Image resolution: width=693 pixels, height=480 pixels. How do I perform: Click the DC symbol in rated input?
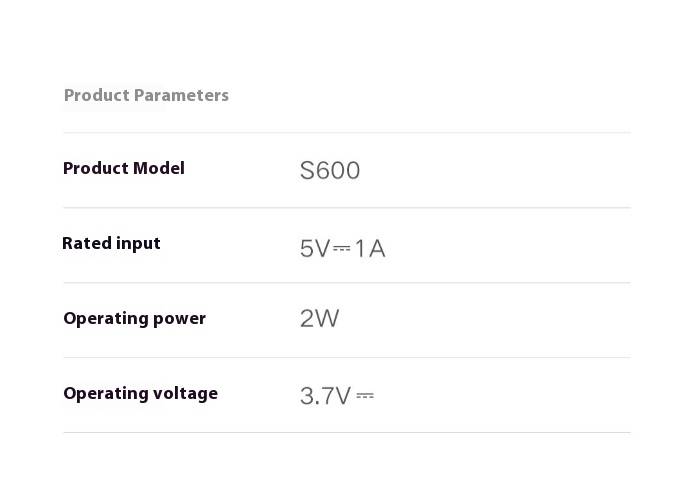coord(342,248)
